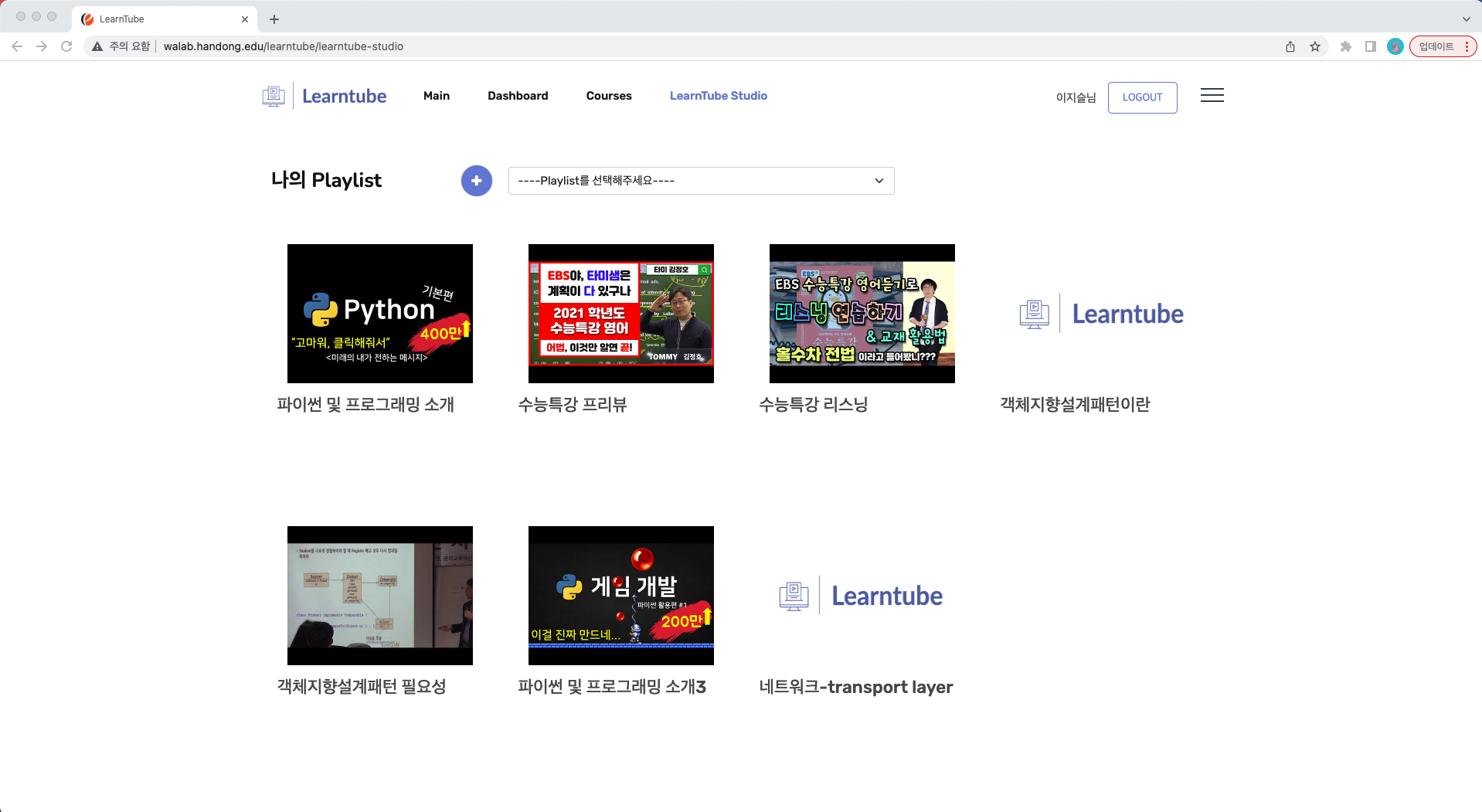Open the Python 기본편 playlist thumbnail
The image size is (1482, 812).
tap(380, 314)
